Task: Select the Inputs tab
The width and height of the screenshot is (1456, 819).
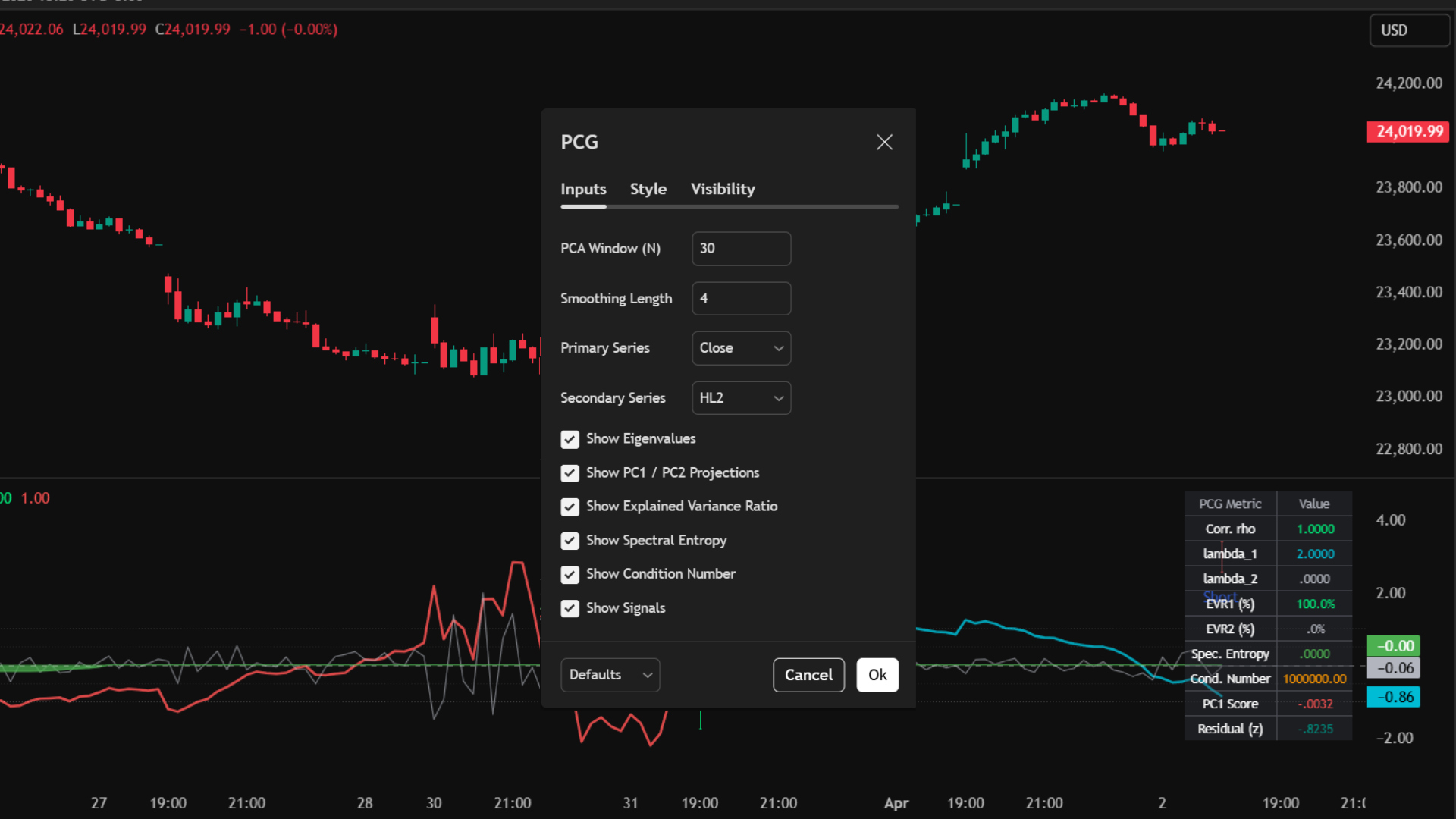Action: (x=582, y=189)
